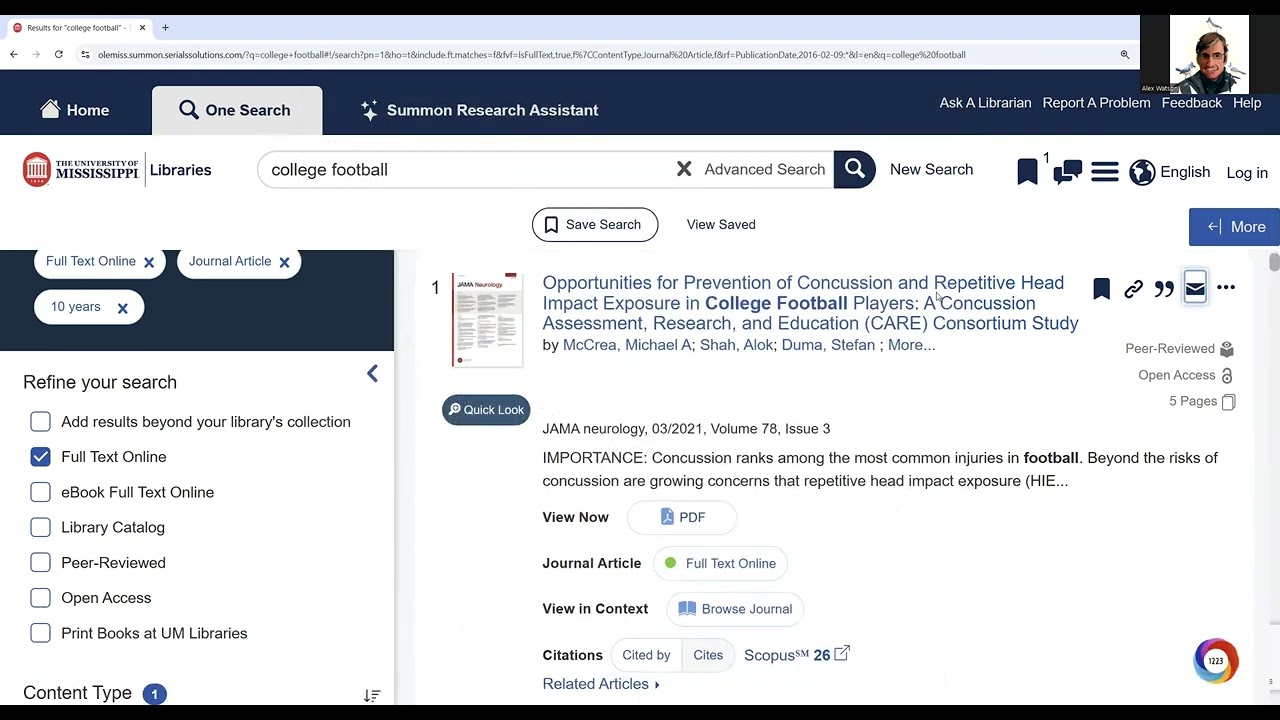Open the Help link

[1247, 103]
